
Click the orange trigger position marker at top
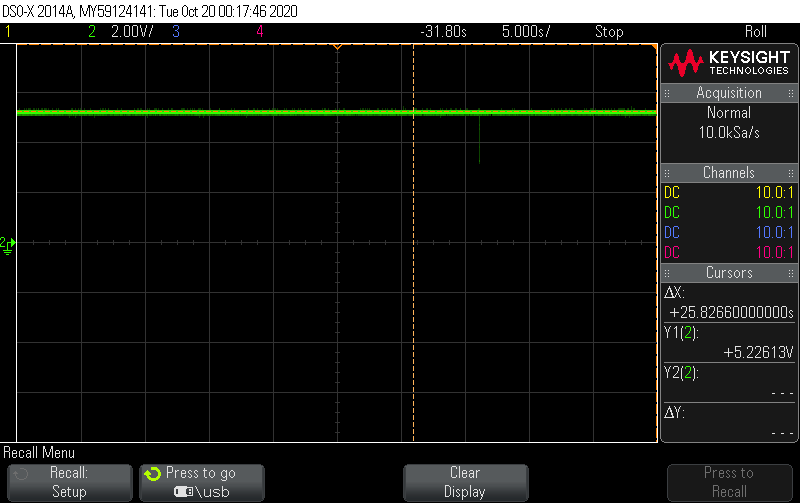[x=337, y=46]
